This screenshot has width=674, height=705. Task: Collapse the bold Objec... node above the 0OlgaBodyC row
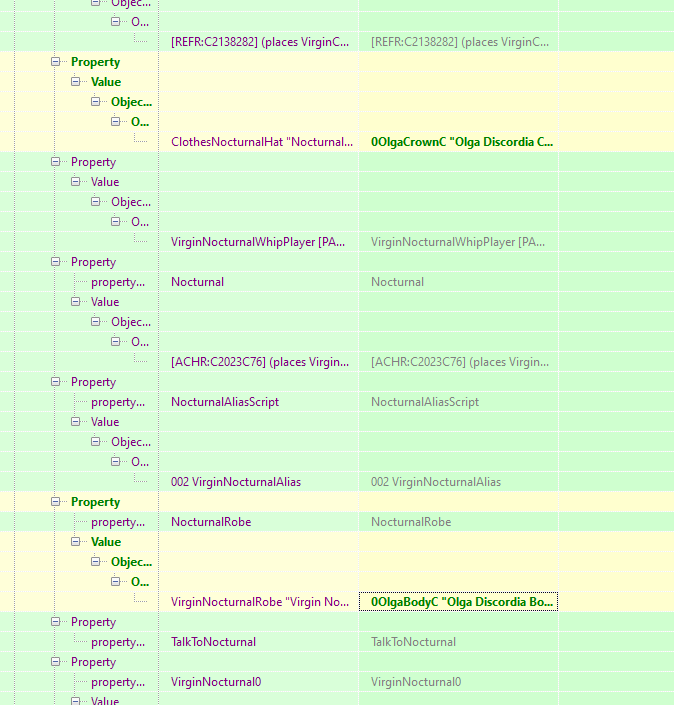tap(95, 562)
